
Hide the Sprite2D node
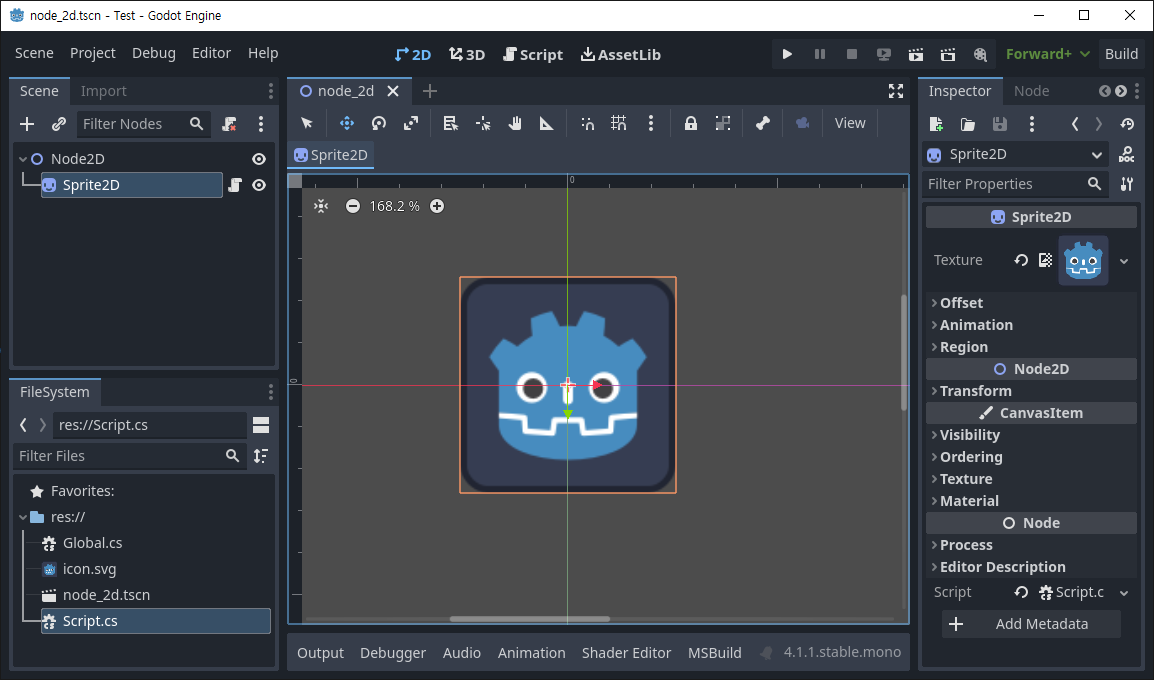click(x=259, y=185)
